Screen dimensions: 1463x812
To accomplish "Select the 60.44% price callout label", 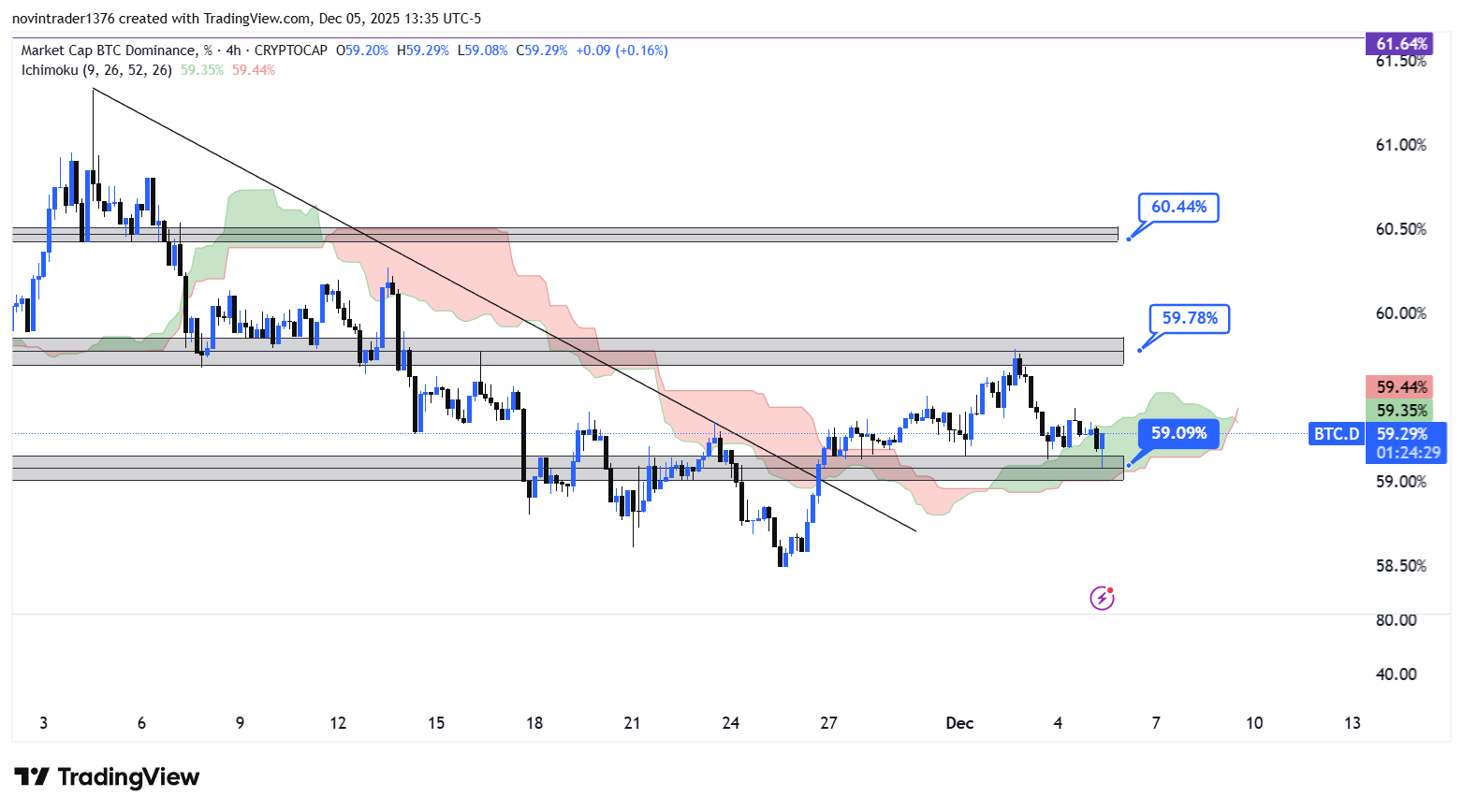I will coord(1178,207).
